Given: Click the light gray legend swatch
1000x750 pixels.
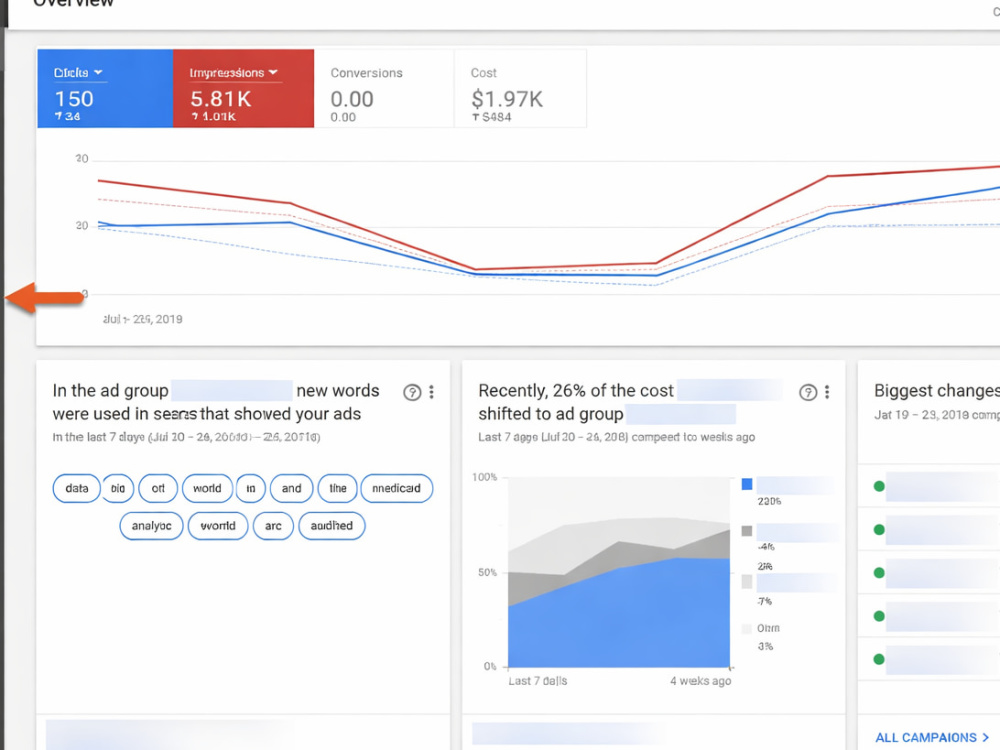Looking at the screenshot, I should coord(747,582).
